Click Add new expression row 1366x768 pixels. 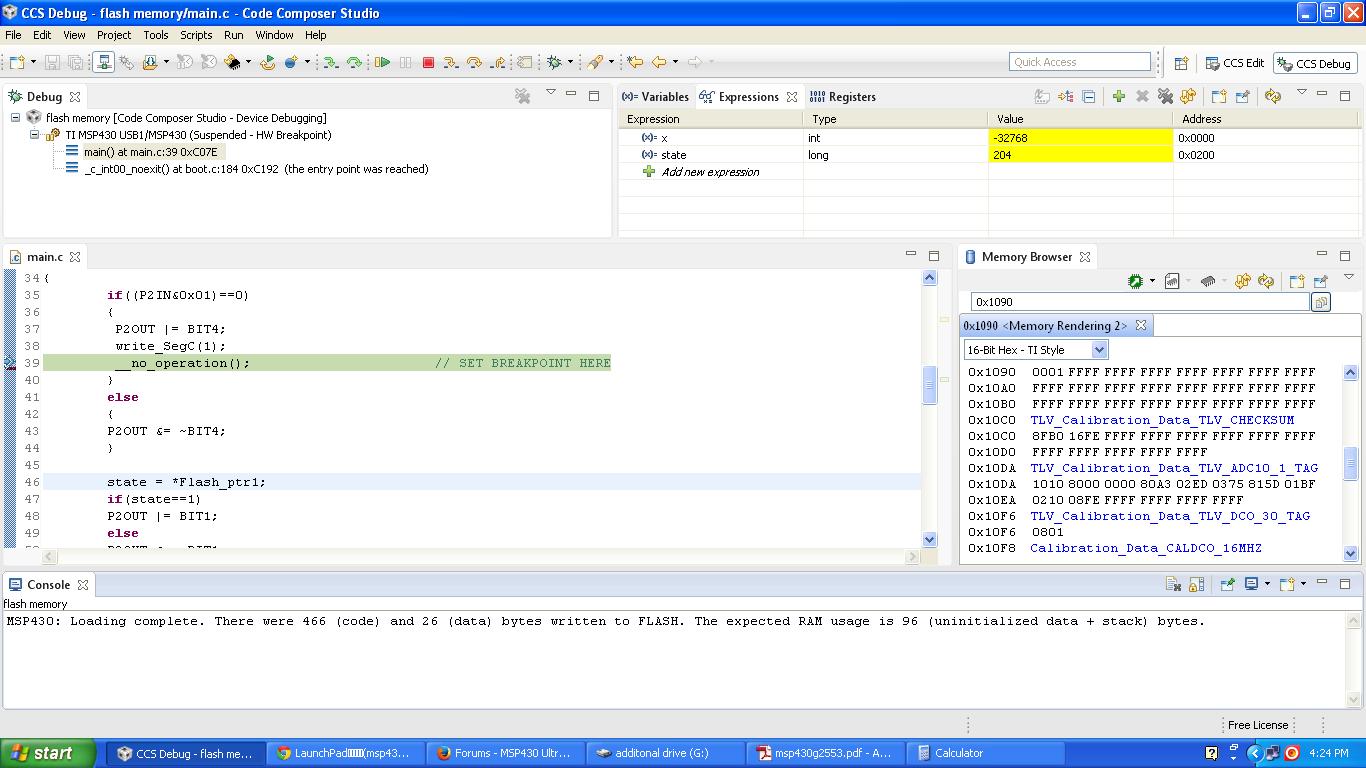click(x=710, y=172)
